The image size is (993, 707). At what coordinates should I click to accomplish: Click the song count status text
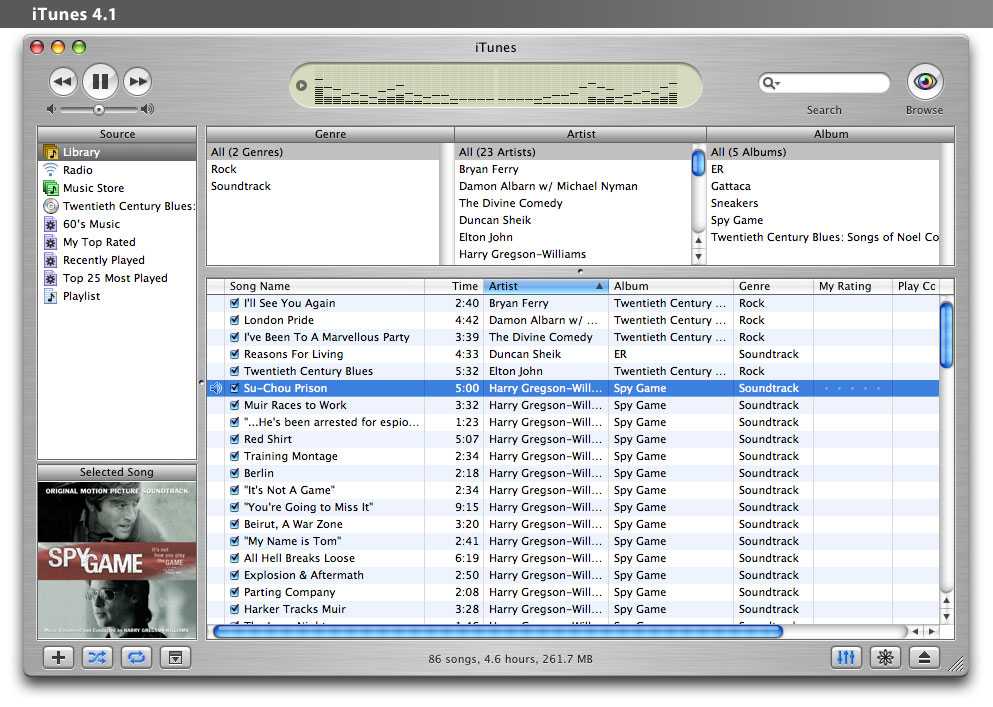(x=510, y=659)
